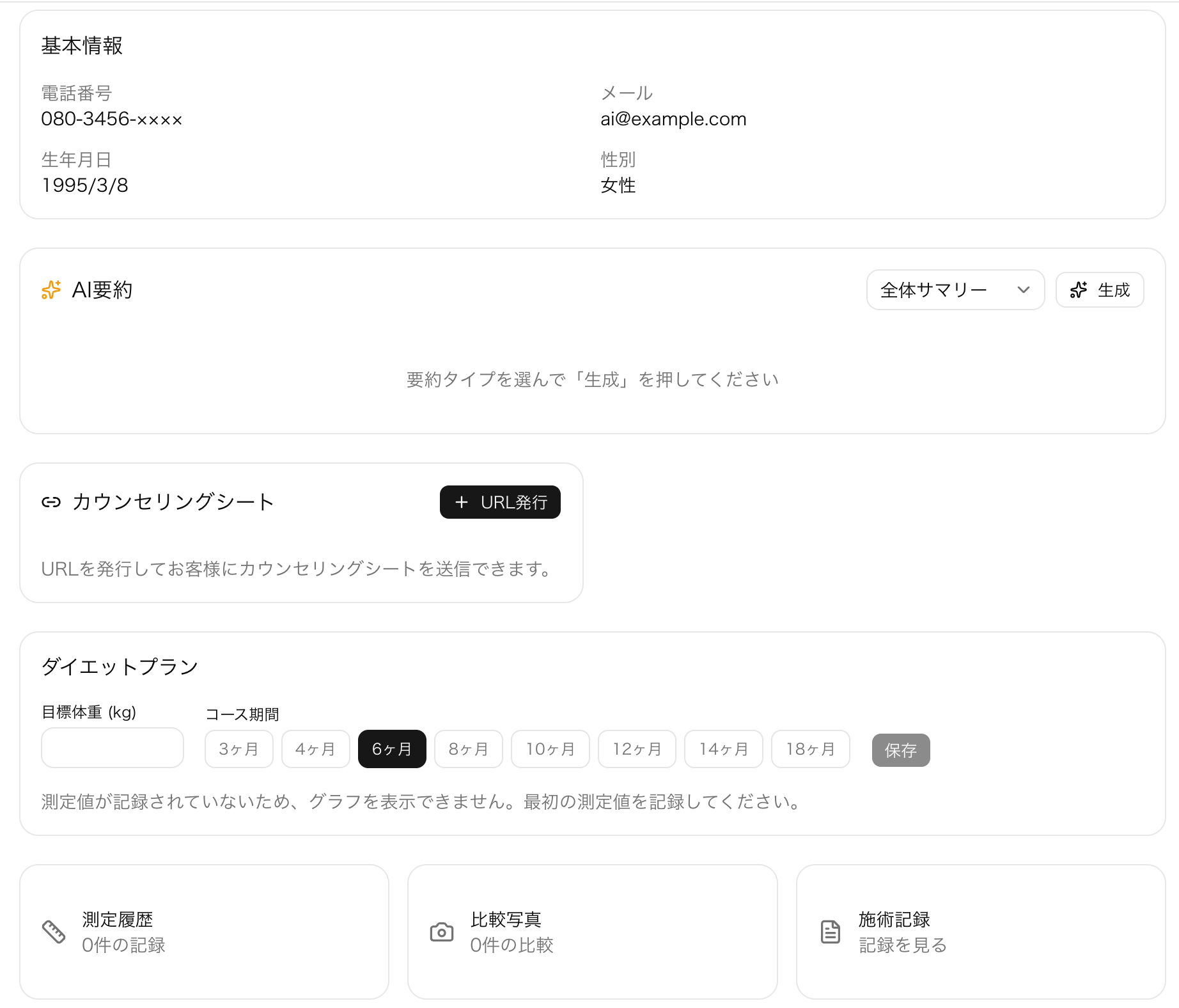Click the document icon in 施術記録 card
Viewport: 1179px width, 1008px height.
point(829,933)
